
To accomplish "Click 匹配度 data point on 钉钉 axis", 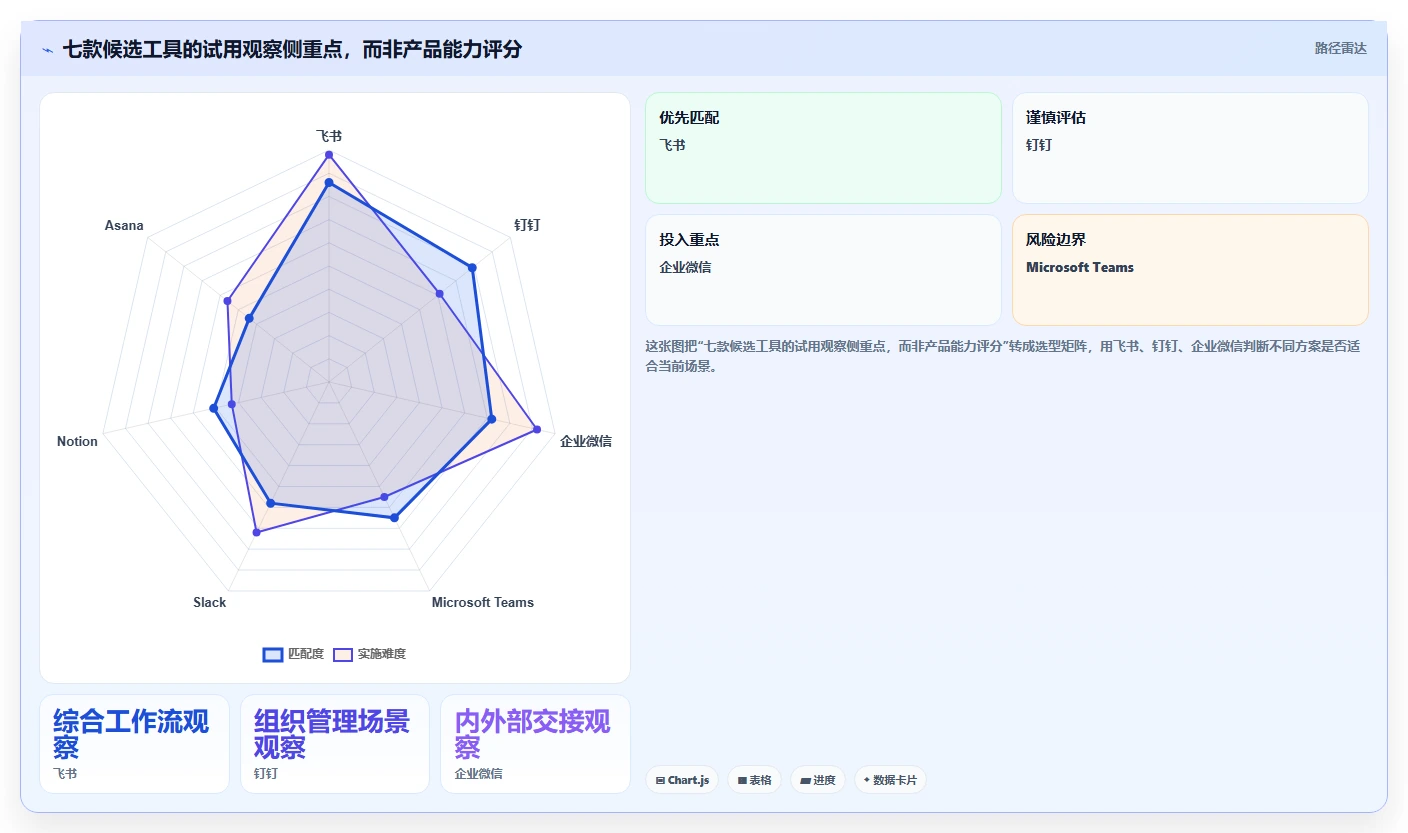I will tap(472, 268).
